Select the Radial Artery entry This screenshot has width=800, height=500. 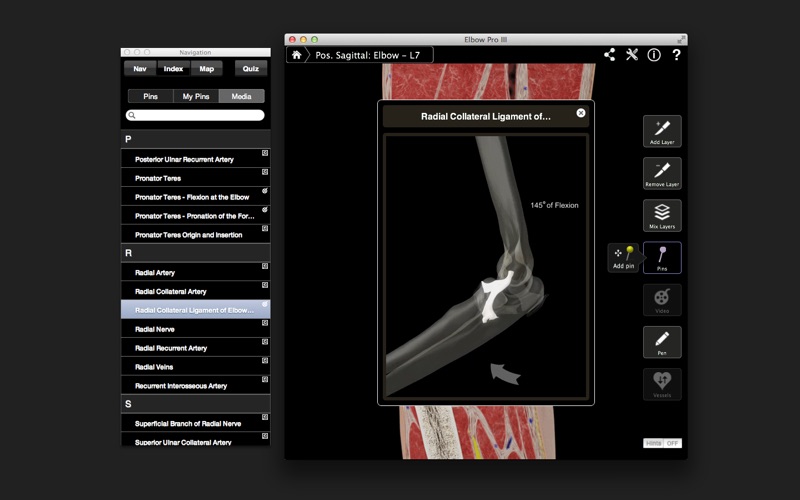(195, 272)
